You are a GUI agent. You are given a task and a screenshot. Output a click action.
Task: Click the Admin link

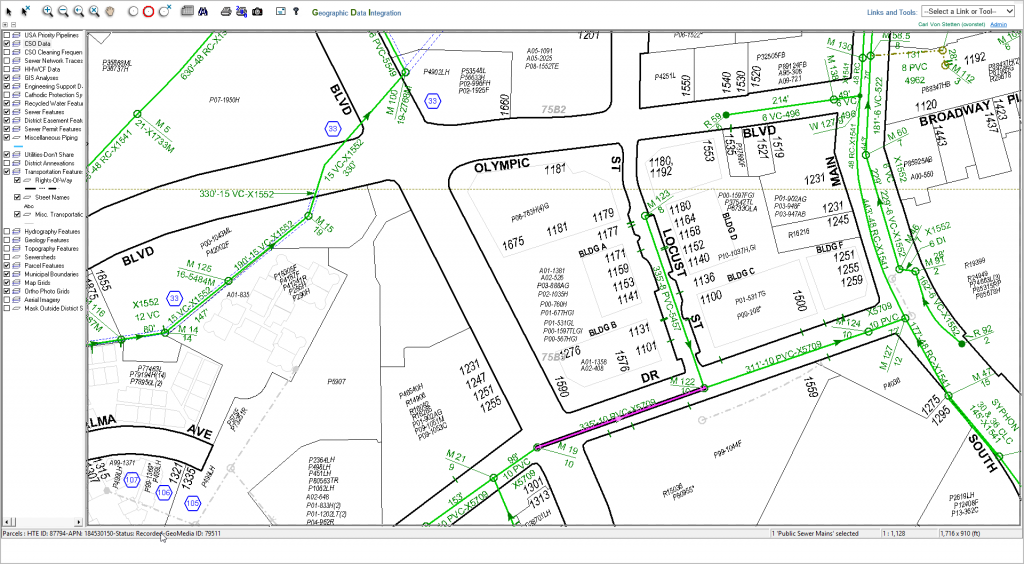[998, 23]
